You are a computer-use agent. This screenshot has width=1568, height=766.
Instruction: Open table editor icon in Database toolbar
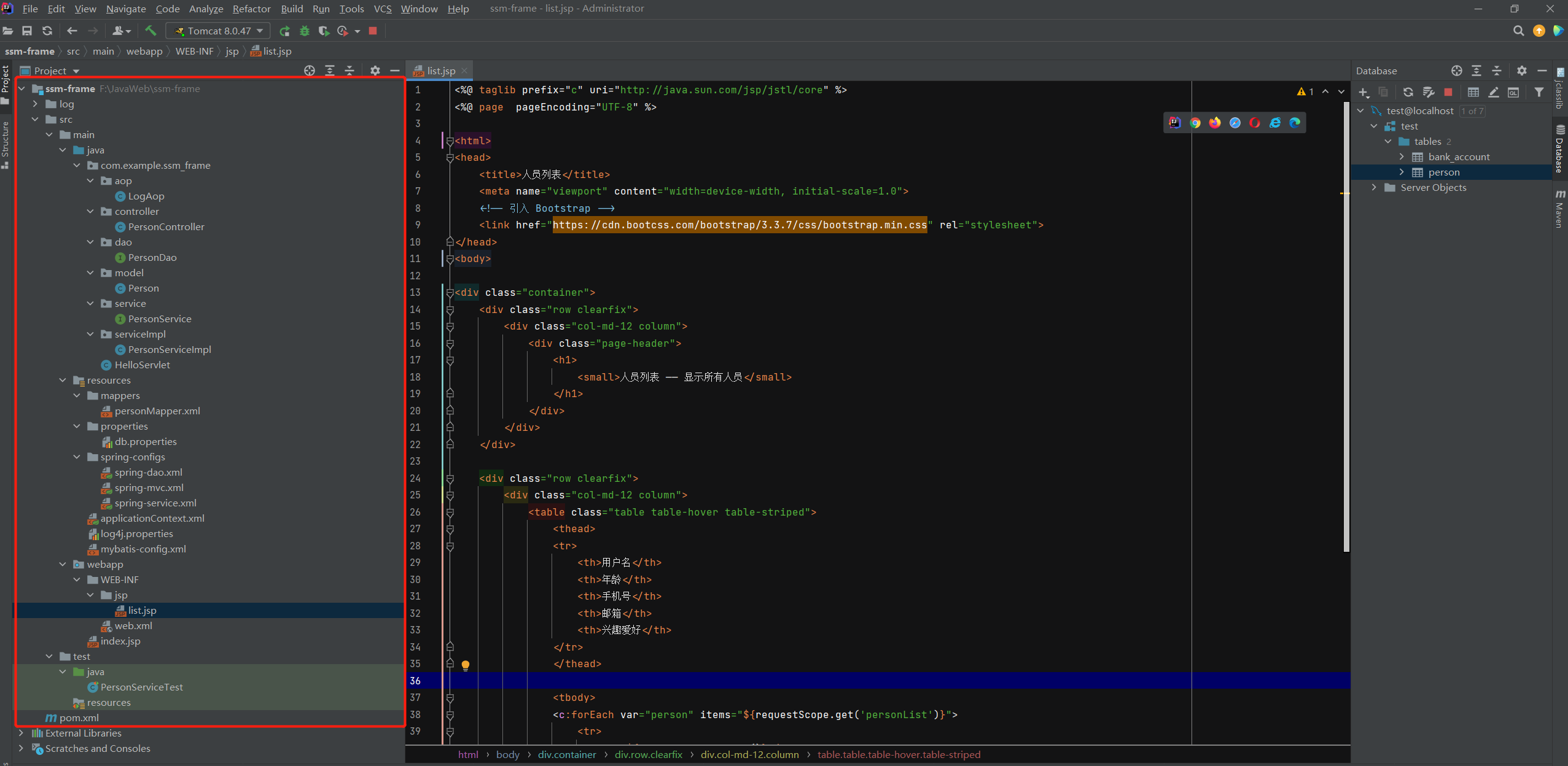(x=1473, y=92)
